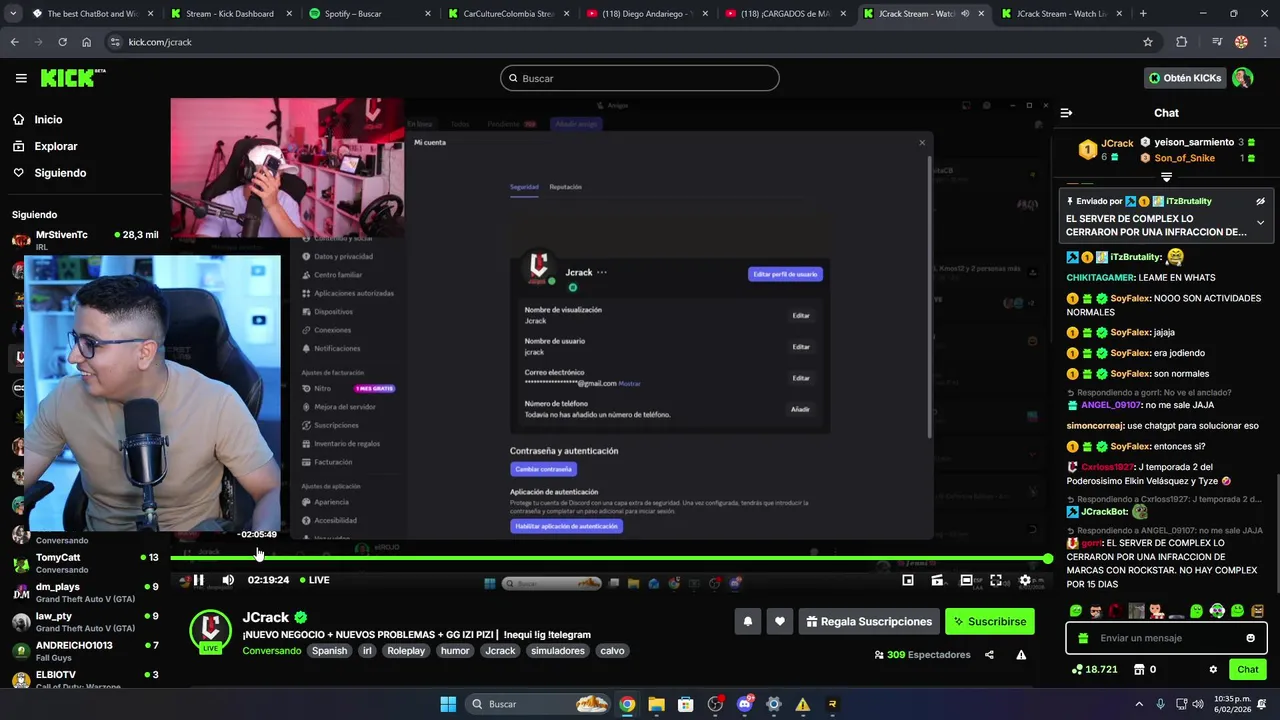
Task: Expand the pinned message chevron
Action: [x=1260, y=223]
